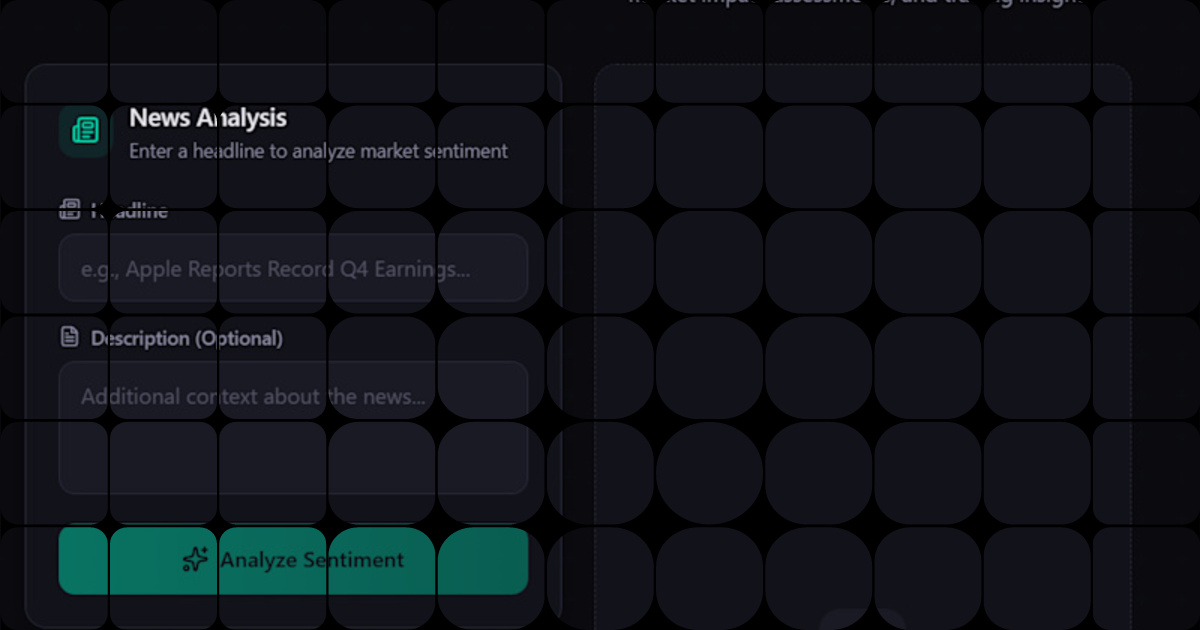Click the News Analysis newspaper icon
The width and height of the screenshot is (1200, 630).
click(85, 131)
